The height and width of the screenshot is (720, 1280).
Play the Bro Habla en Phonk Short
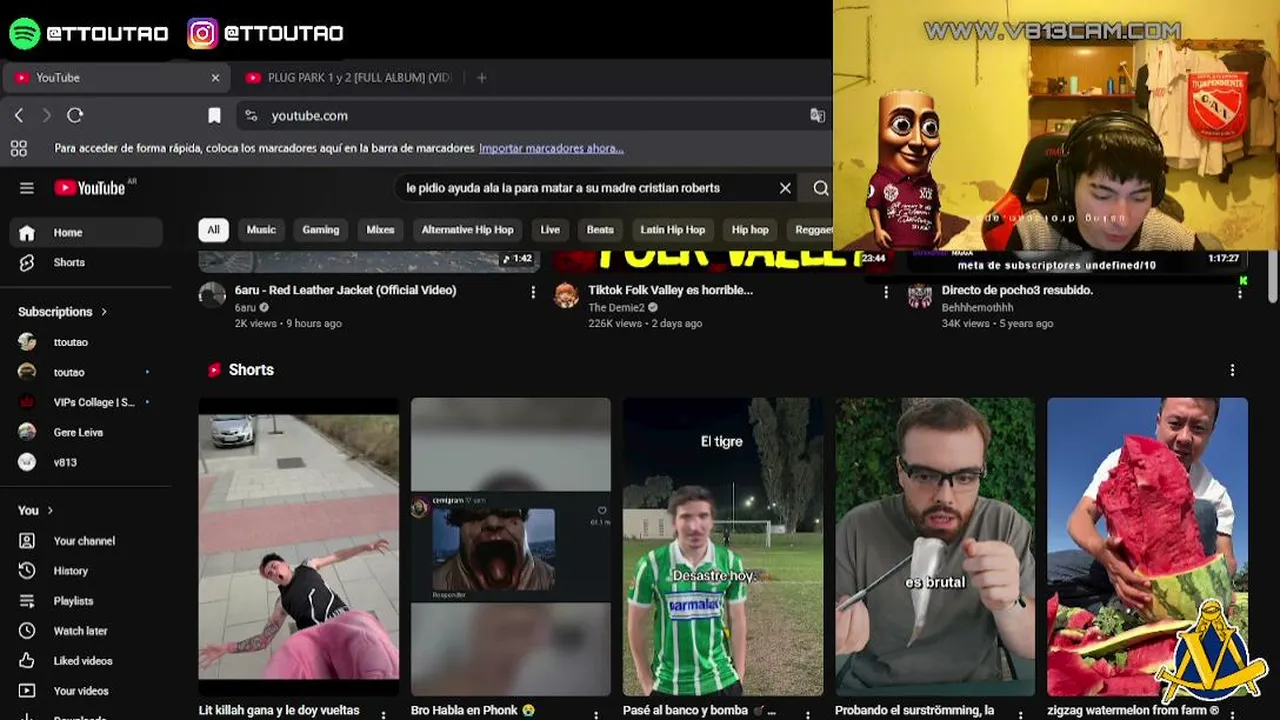pyautogui.click(x=511, y=546)
